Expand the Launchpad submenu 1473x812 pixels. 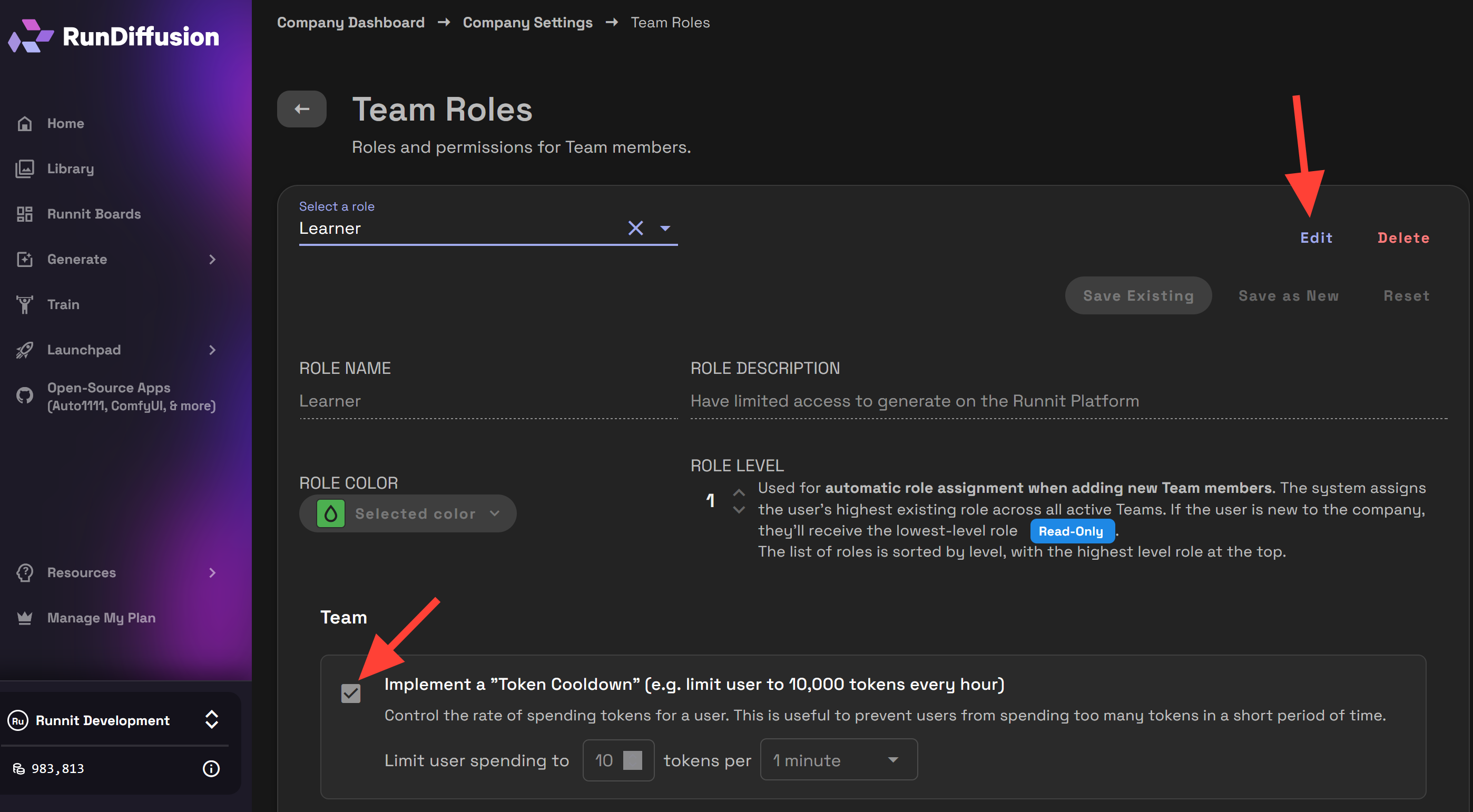pyautogui.click(x=212, y=350)
